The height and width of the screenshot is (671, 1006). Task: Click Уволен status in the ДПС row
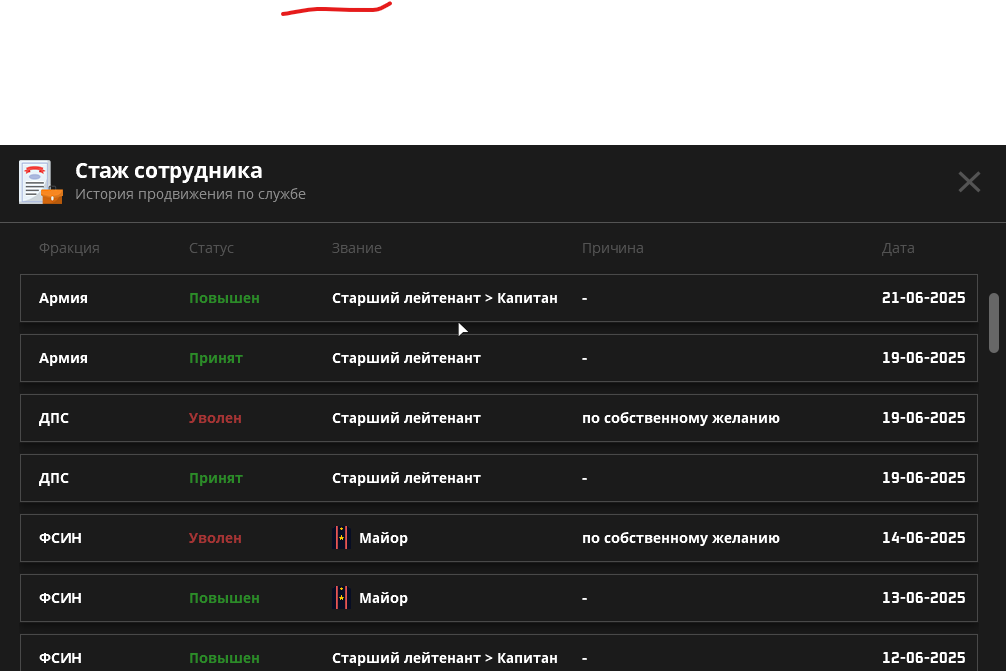click(x=215, y=418)
